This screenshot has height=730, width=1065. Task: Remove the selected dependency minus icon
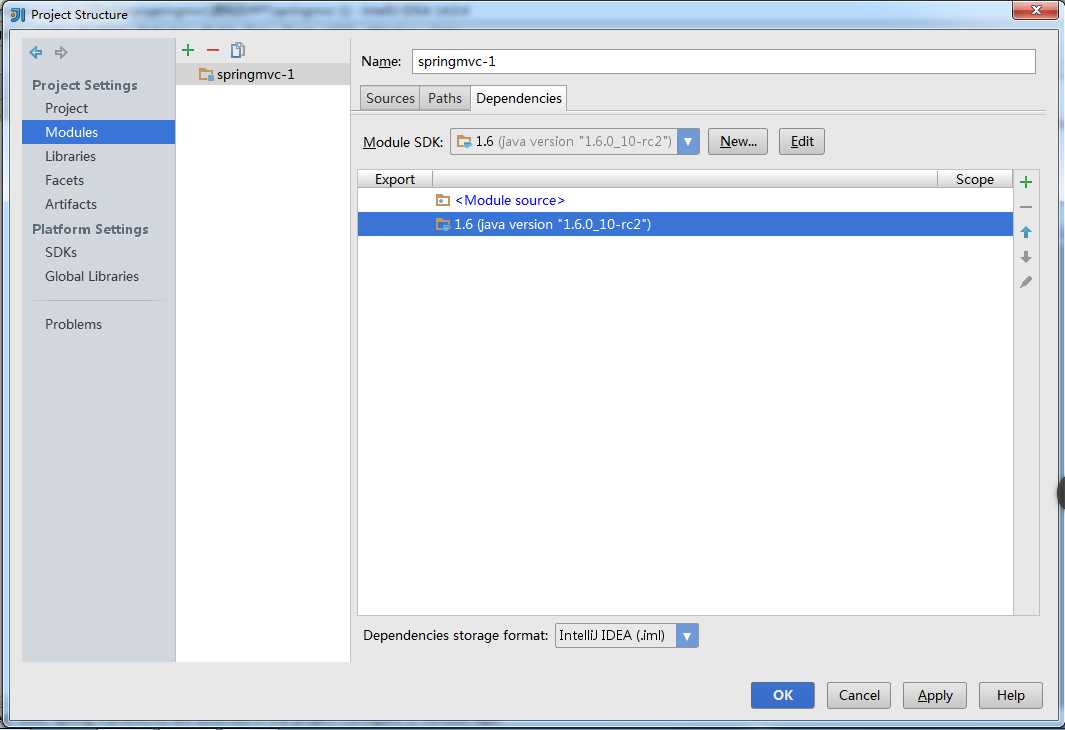tap(1026, 207)
